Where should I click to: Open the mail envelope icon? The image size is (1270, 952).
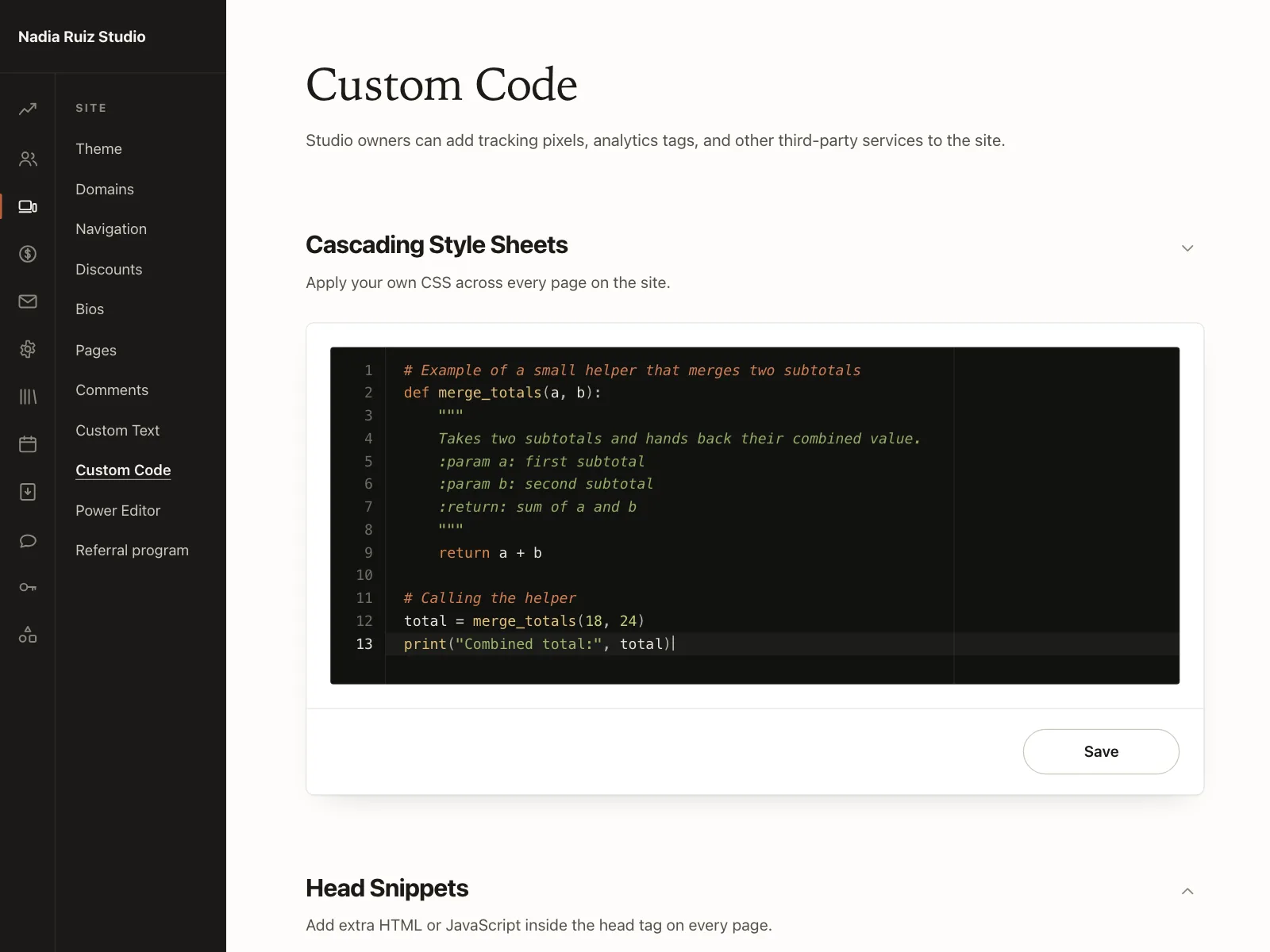(28, 301)
